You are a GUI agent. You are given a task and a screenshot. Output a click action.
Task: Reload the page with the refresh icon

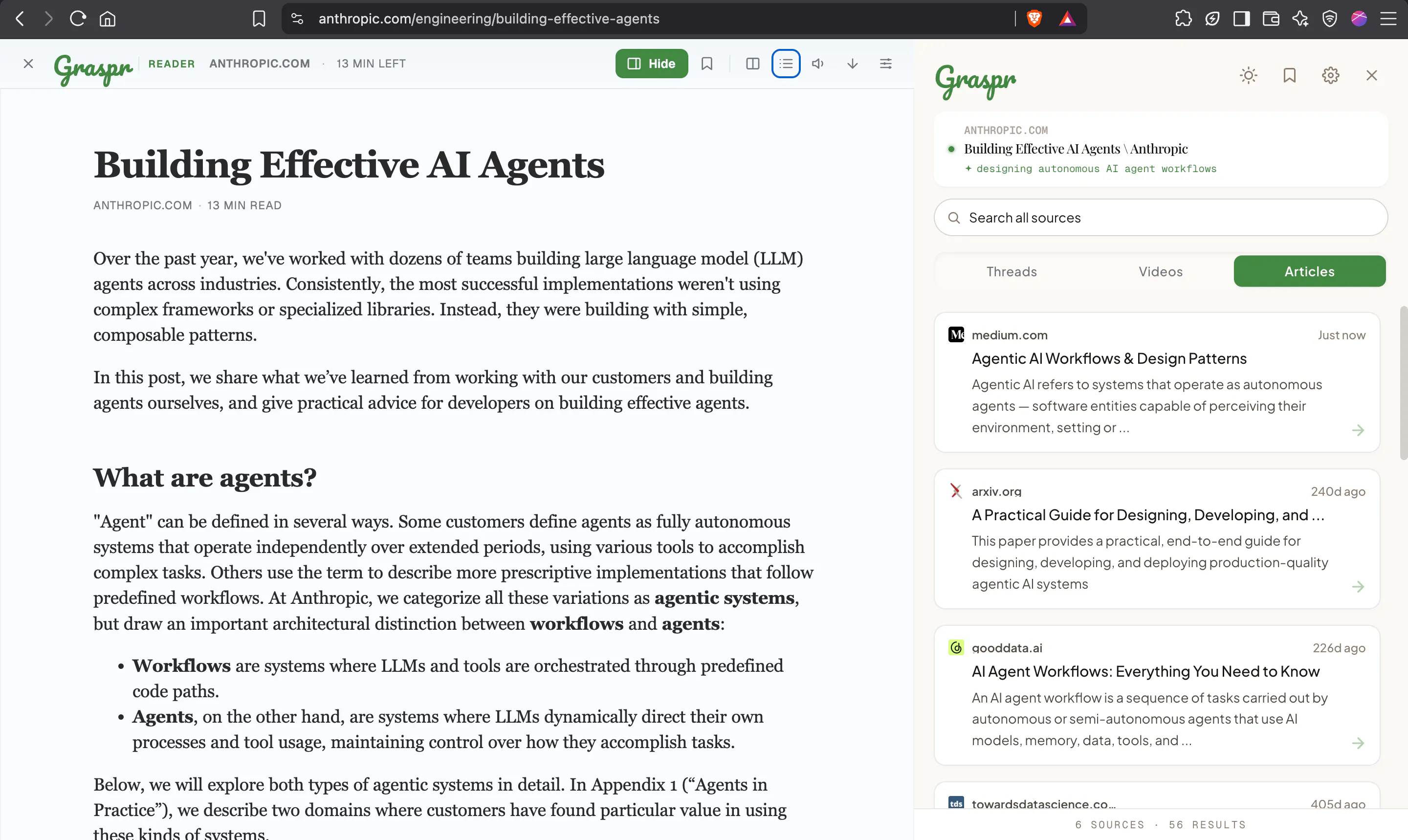(78, 19)
